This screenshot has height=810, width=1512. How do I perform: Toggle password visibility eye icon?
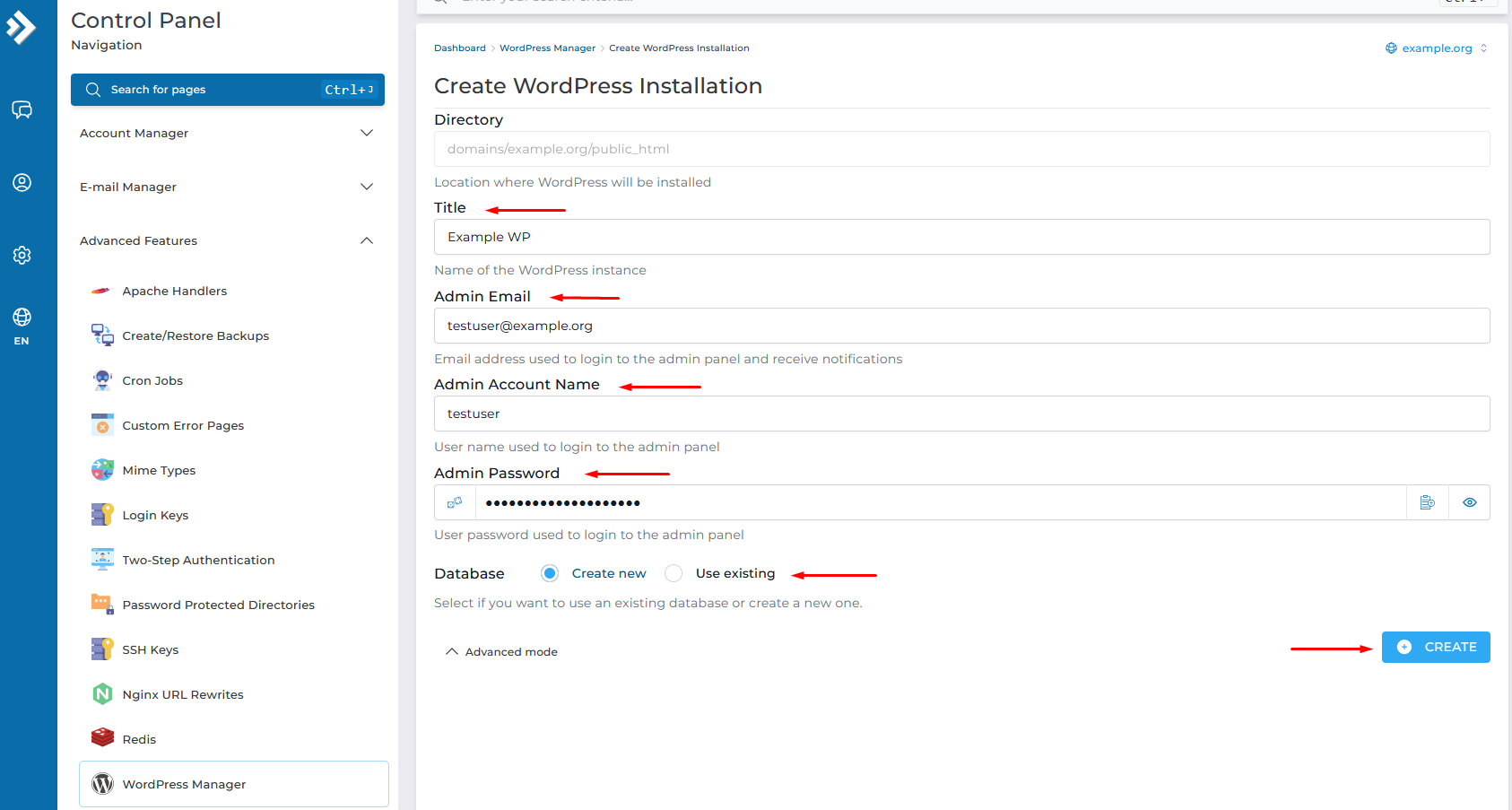[x=1470, y=502]
